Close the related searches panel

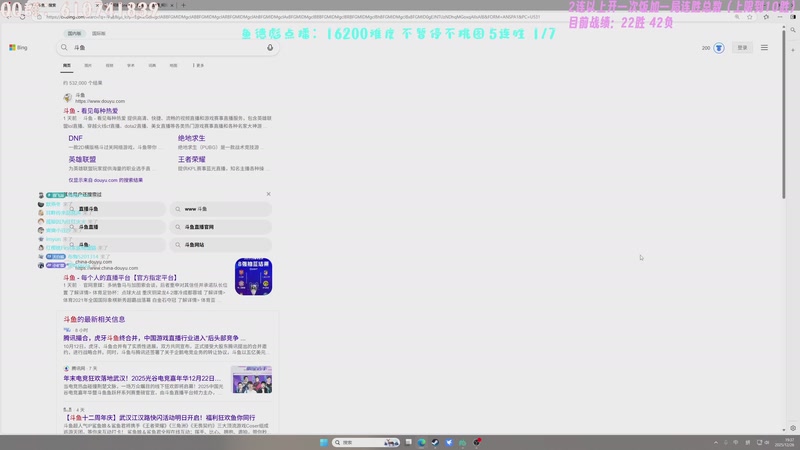(268, 194)
